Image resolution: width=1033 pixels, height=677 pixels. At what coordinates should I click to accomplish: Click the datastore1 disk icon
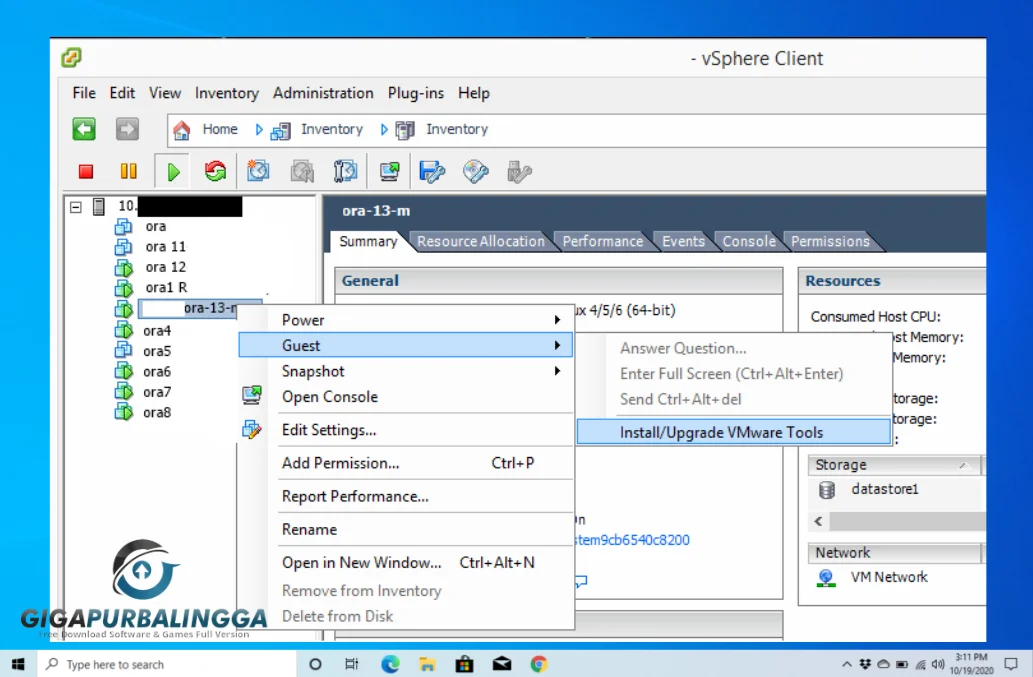click(x=827, y=490)
